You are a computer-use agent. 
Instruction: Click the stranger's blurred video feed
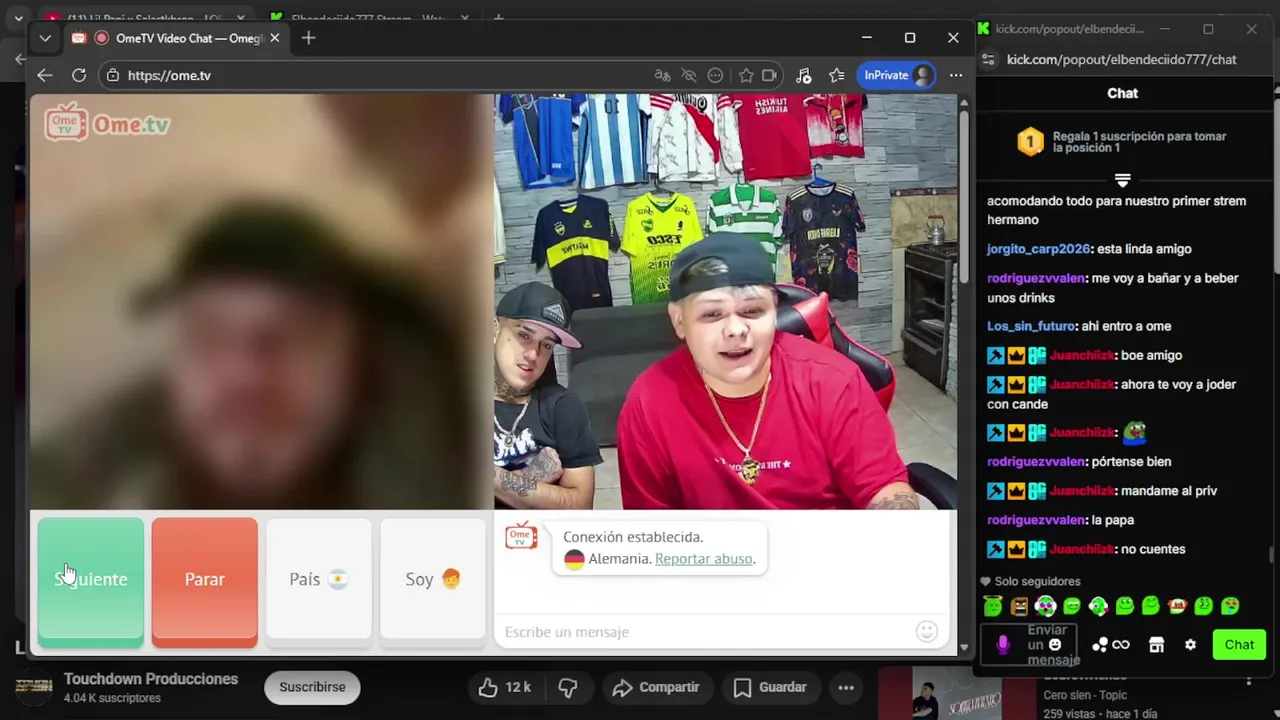262,302
